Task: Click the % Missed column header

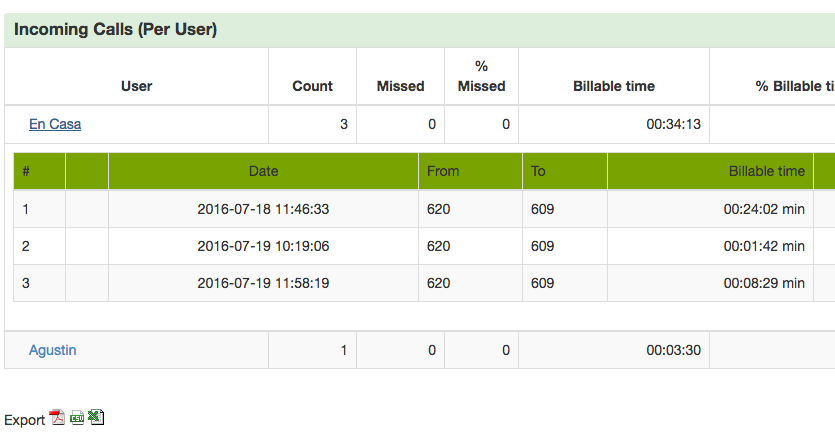Action: (481, 76)
